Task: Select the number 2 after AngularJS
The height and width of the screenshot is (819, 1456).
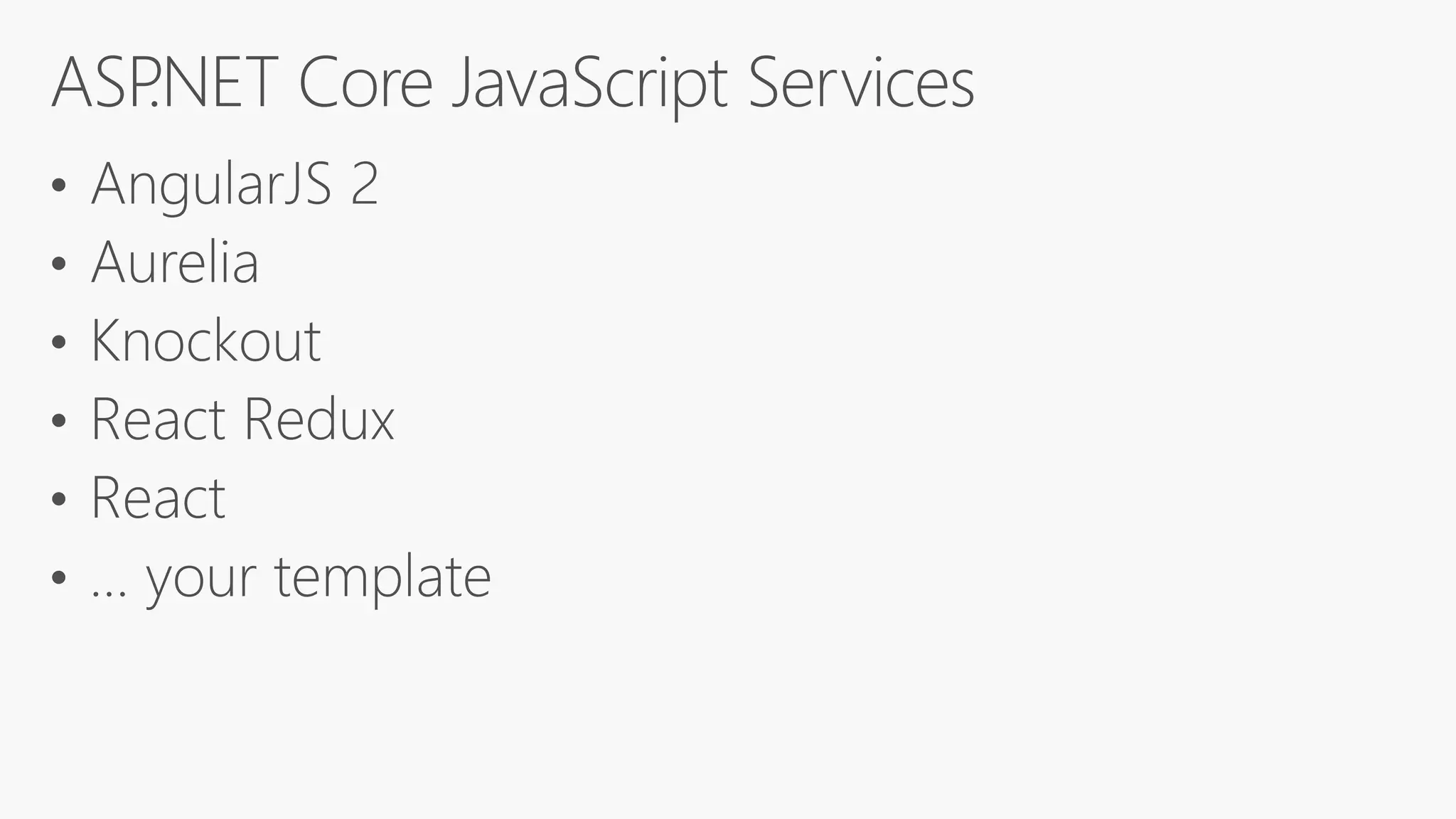Action: click(x=364, y=184)
